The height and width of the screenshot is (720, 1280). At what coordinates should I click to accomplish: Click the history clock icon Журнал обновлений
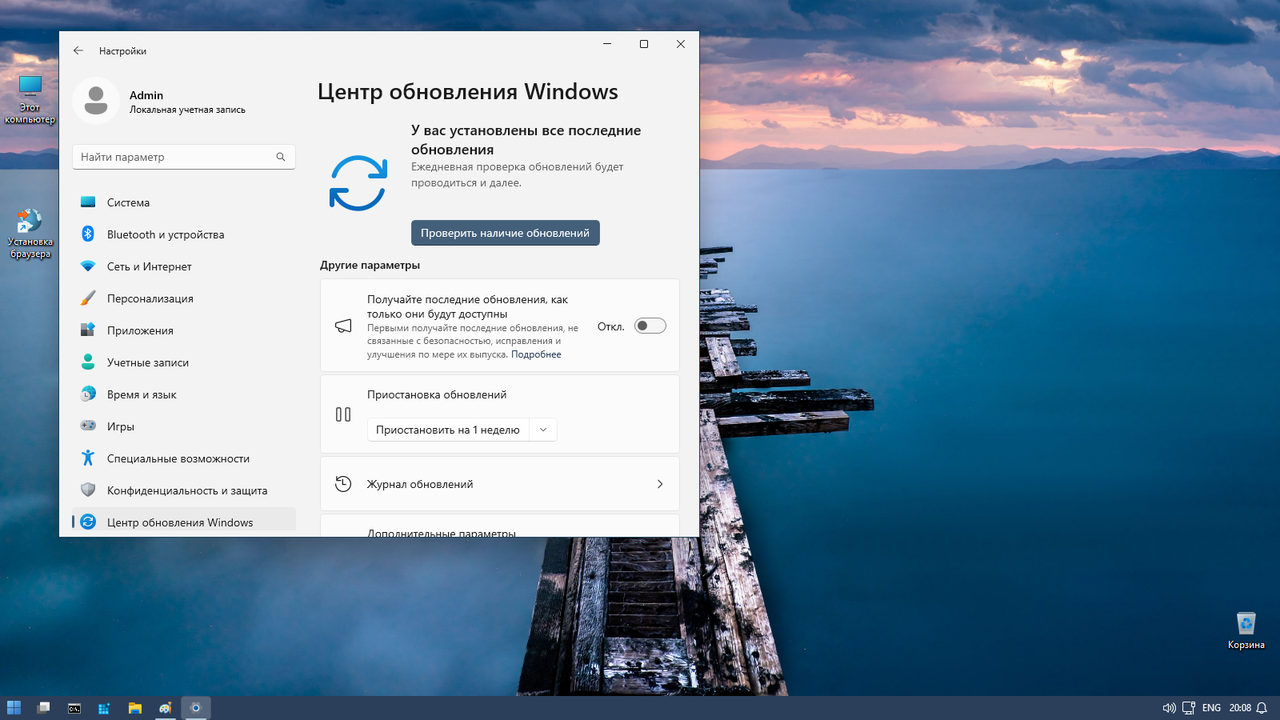(343, 484)
